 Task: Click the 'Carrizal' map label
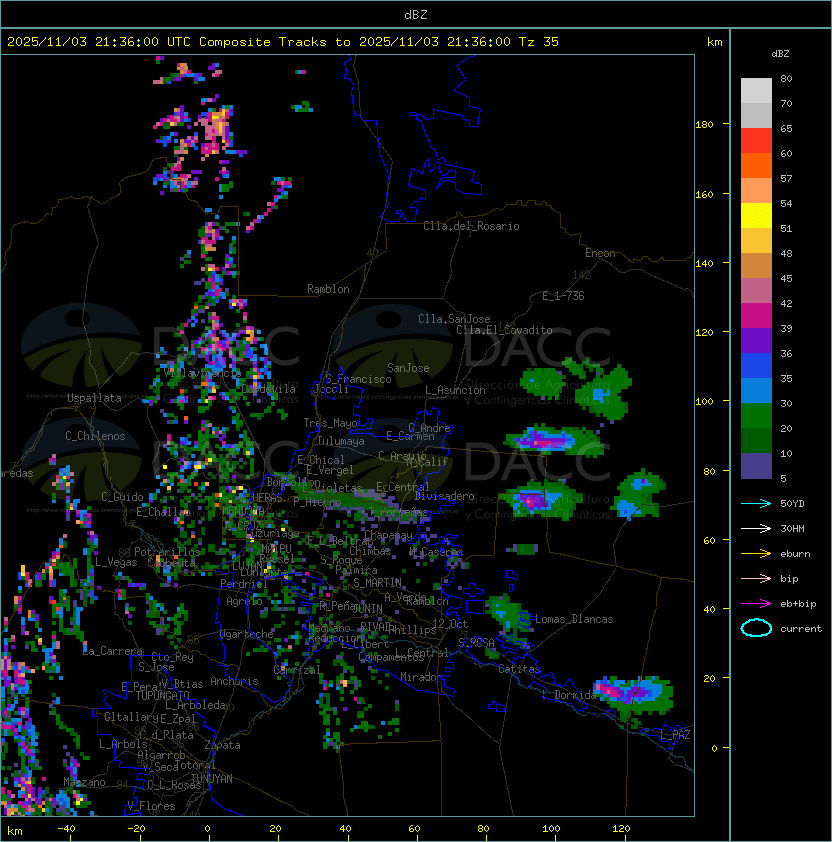pyautogui.click(x=297, y=670)
